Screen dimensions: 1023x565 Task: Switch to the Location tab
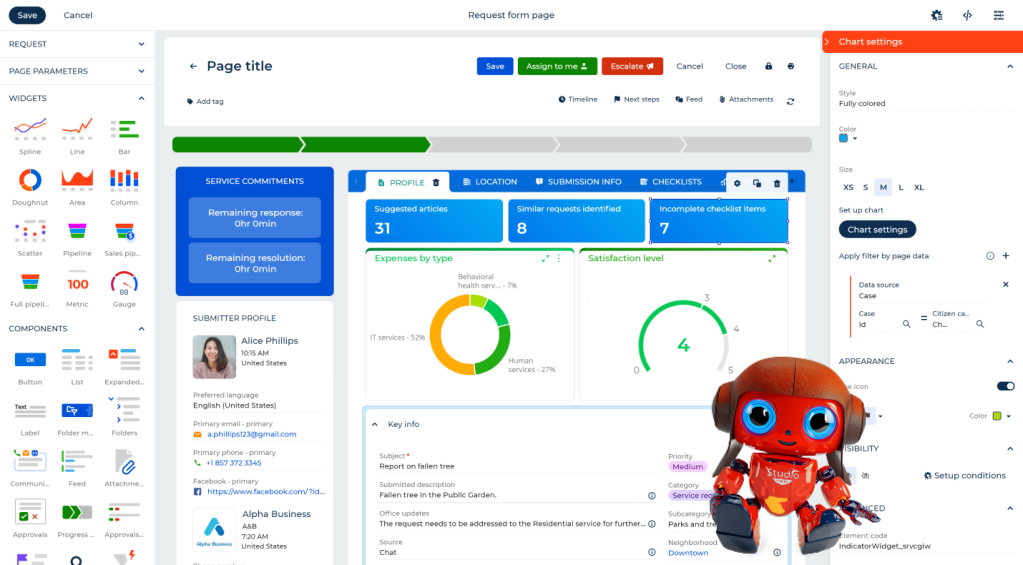pos(490,182)
